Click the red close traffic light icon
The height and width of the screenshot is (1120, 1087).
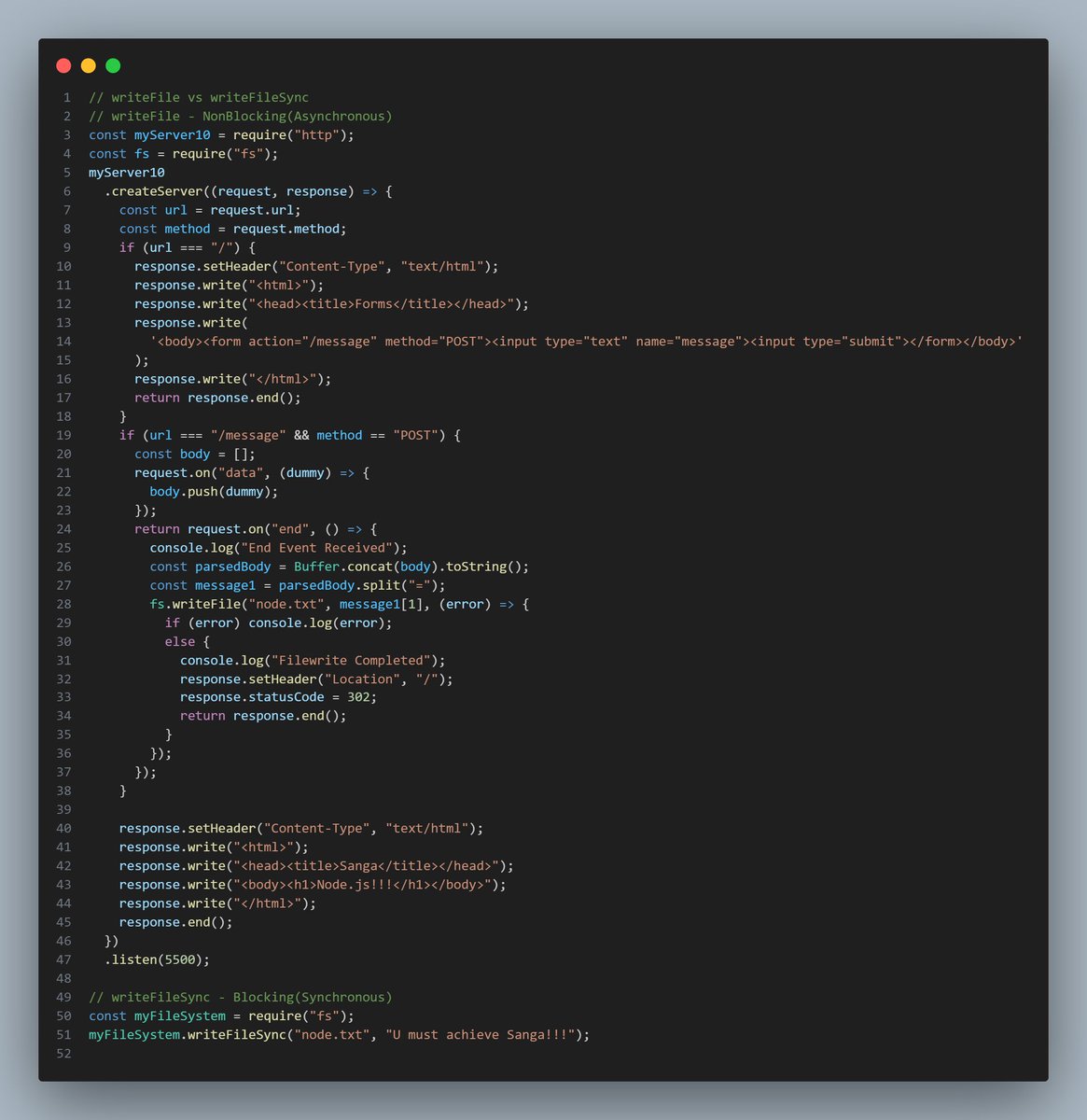(63, 65)
